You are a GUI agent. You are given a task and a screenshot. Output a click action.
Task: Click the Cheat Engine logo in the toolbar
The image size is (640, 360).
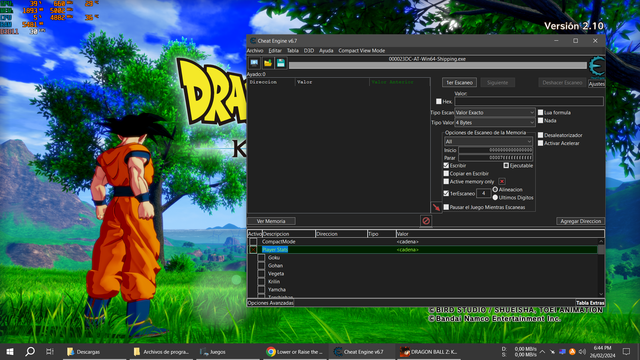click(x=597, y=67)
